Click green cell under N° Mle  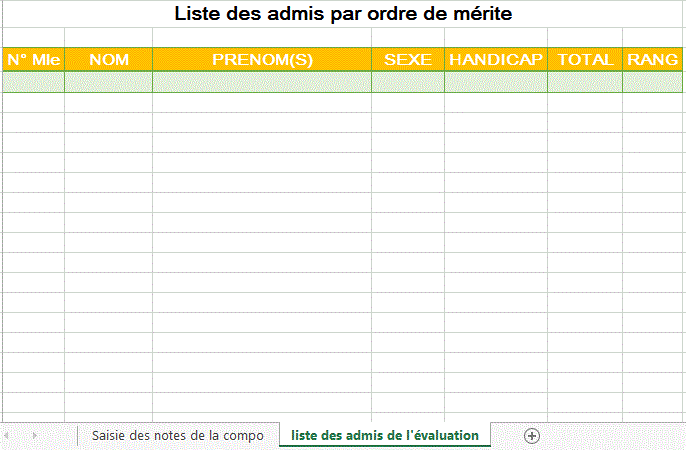(34, 82)
